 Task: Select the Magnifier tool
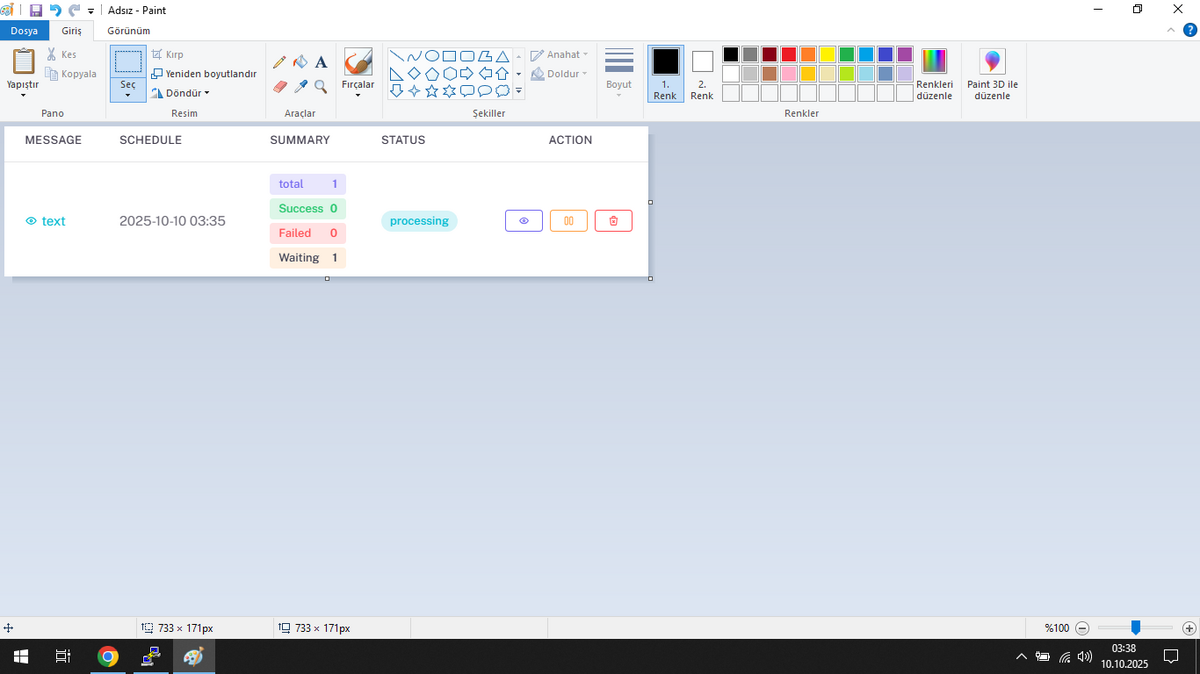[x=321, y=87]
